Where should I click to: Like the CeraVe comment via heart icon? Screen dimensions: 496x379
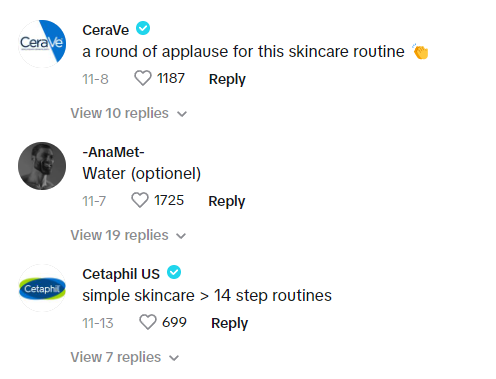coord(143,78)
